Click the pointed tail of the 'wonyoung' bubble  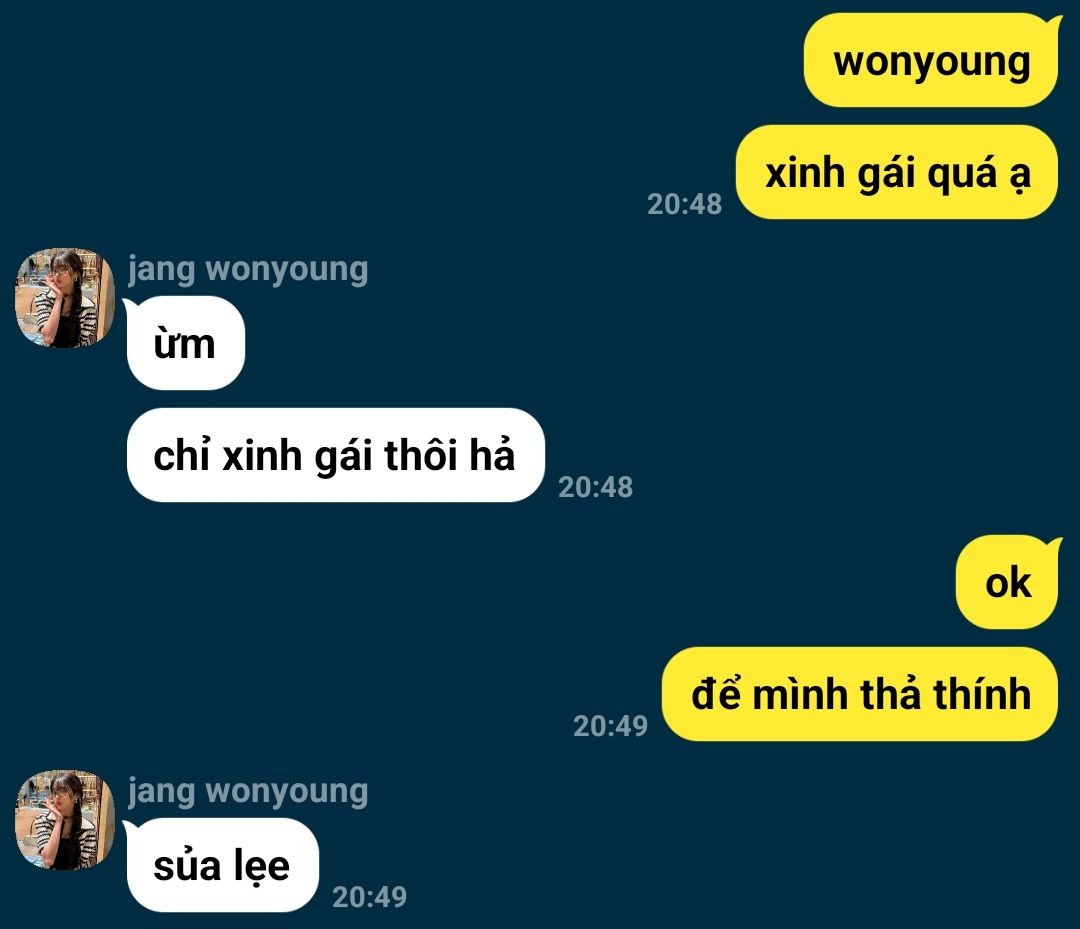tap(1055, 23)
